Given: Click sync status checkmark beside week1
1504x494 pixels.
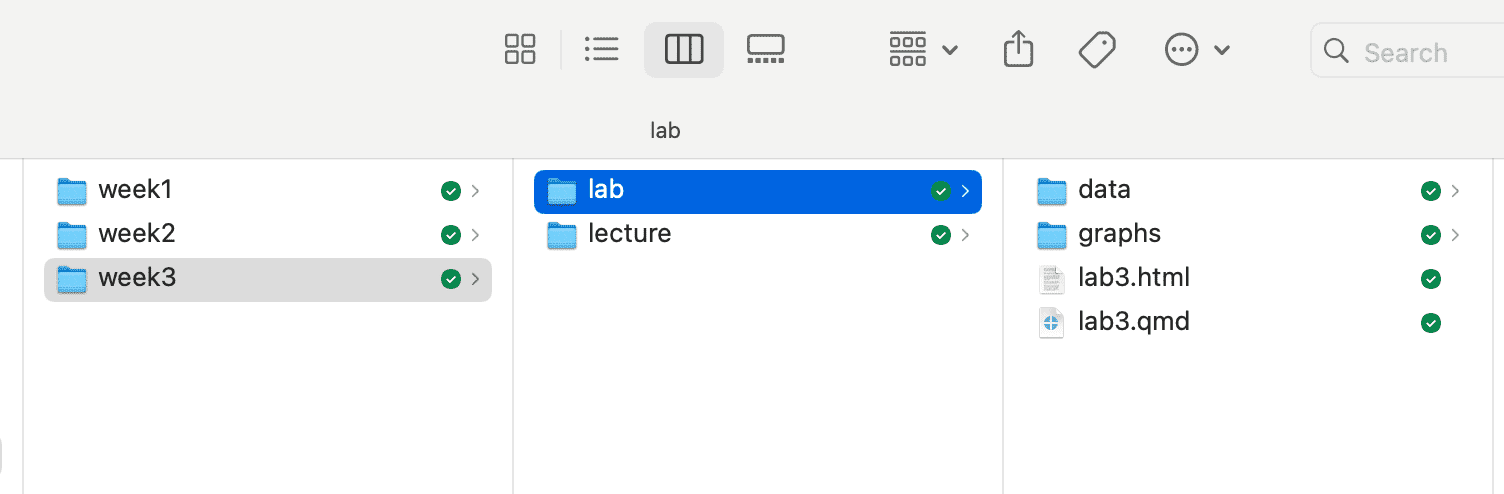Looking at the screenshot, I should pyautogui.click(x=450, y=191).
